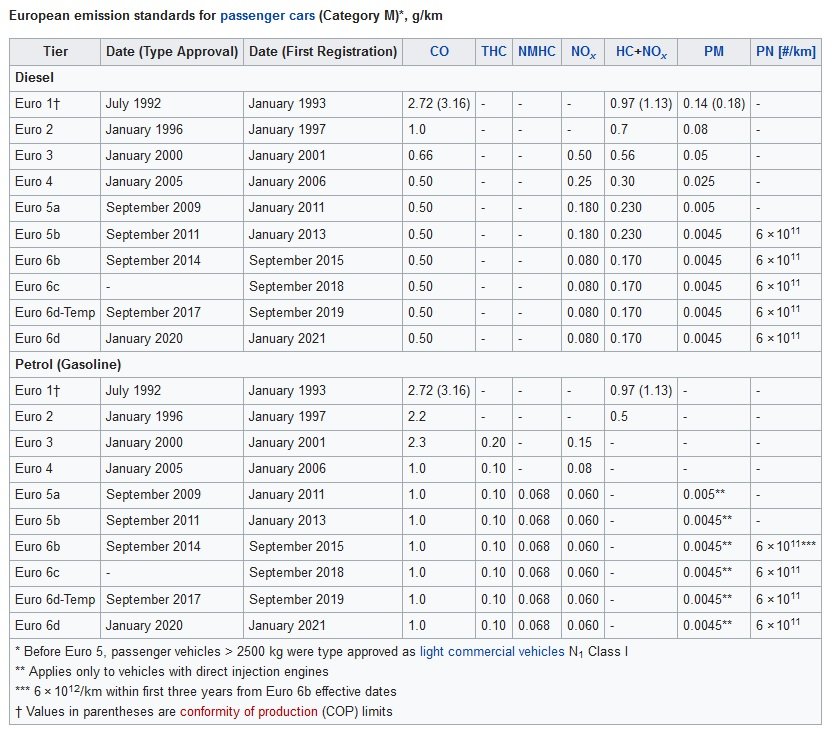Follow the light commercial vehicles footnote link
Image resolution: width=835 pixels, height=731 pixels.
[x=492, y=652]
